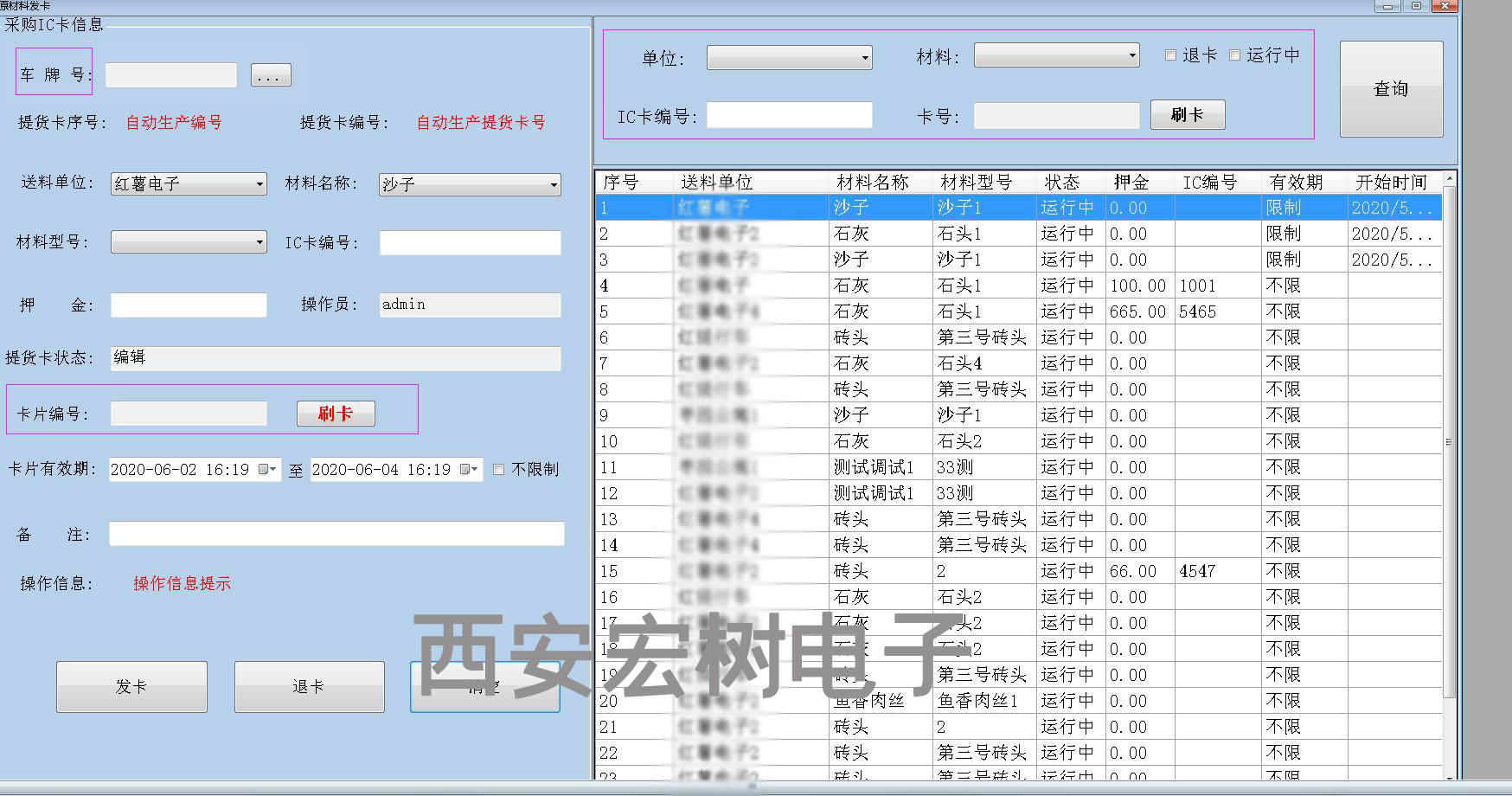
Task: Sort by the IC编号 column header
Action: click(1218, 183)
